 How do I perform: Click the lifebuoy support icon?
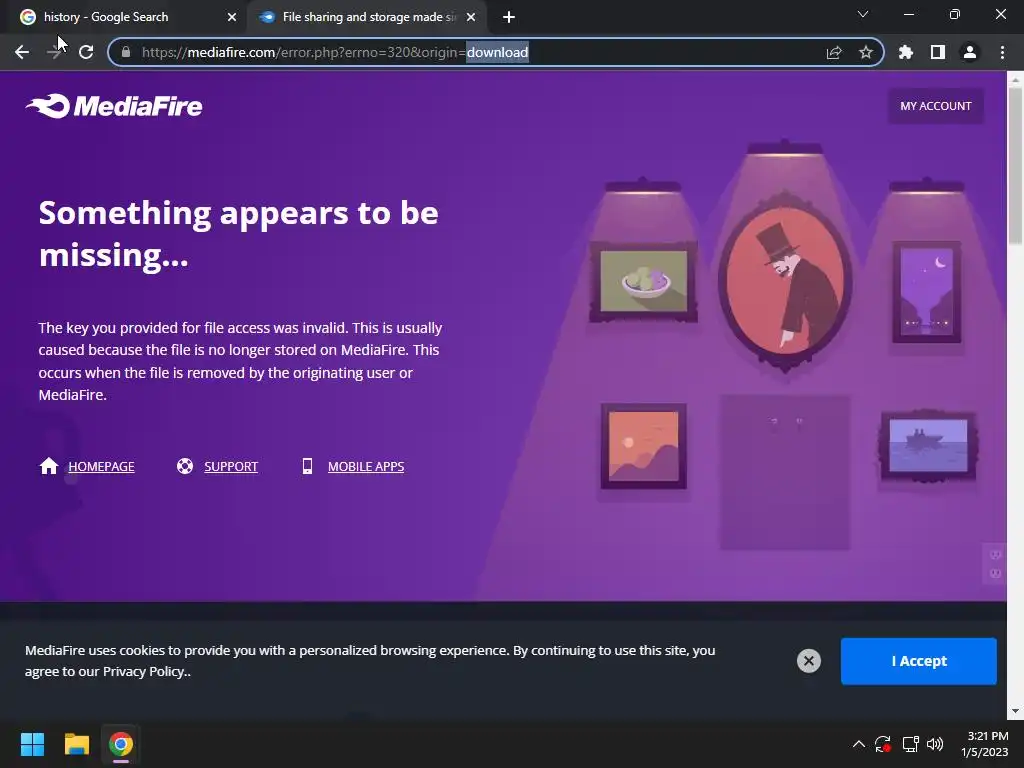pos(185,466)
